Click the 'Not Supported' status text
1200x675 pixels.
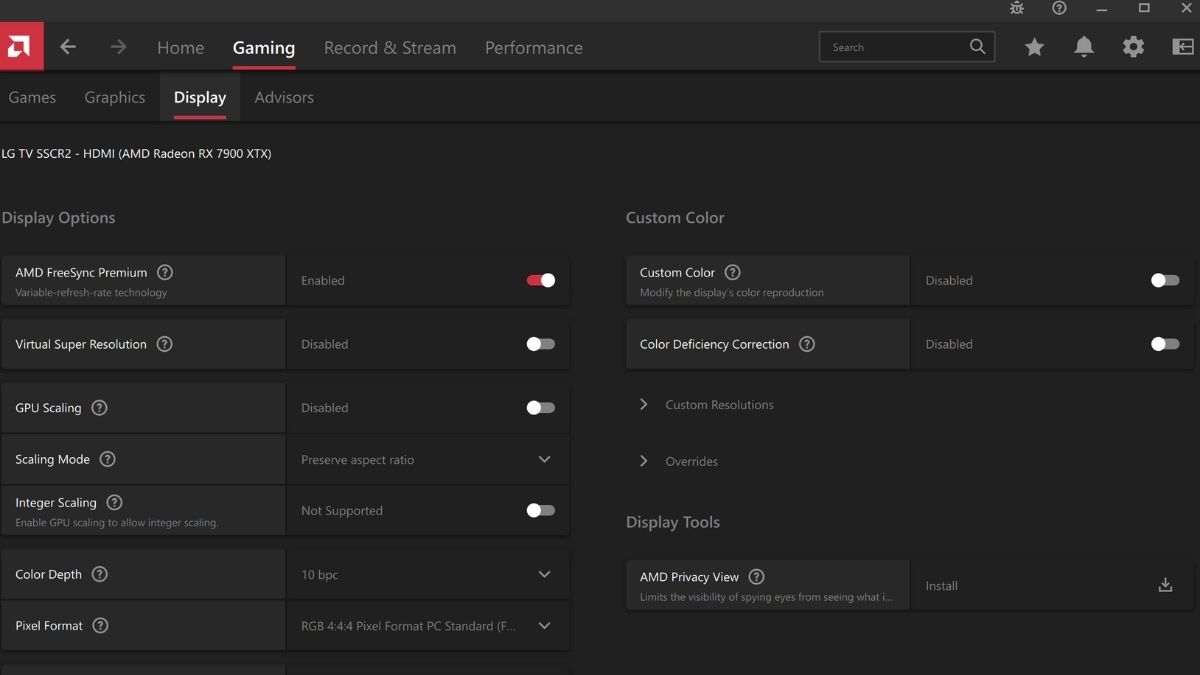tap(342, 511)
